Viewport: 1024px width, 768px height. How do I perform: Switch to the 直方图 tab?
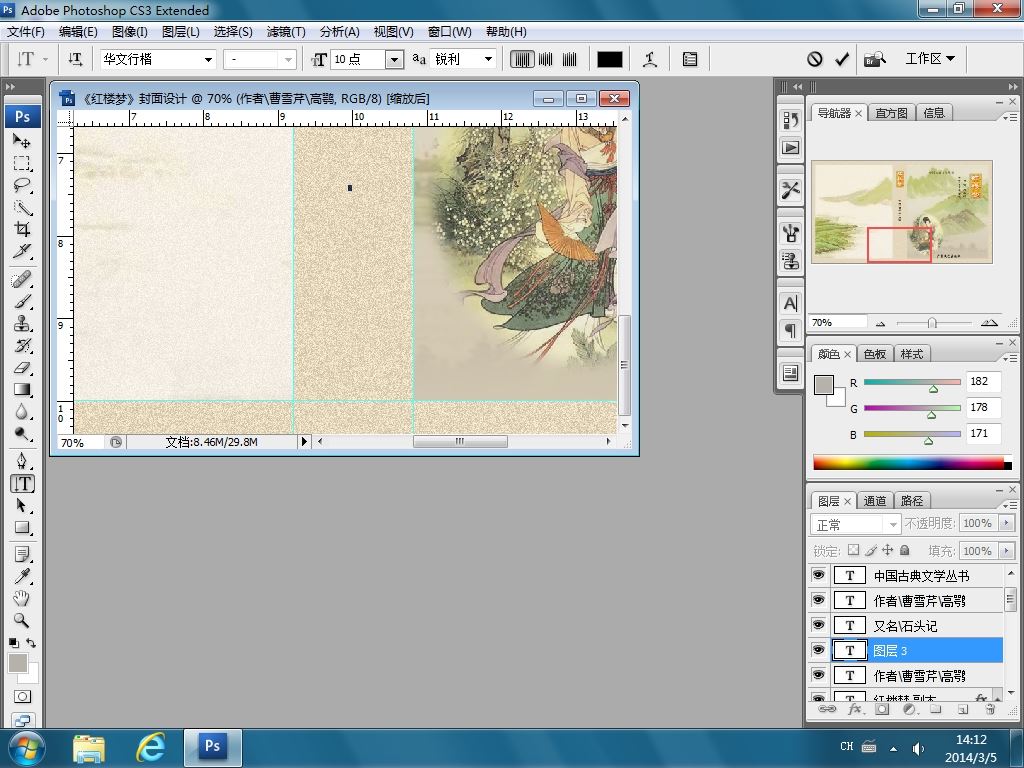coord(891,113)
